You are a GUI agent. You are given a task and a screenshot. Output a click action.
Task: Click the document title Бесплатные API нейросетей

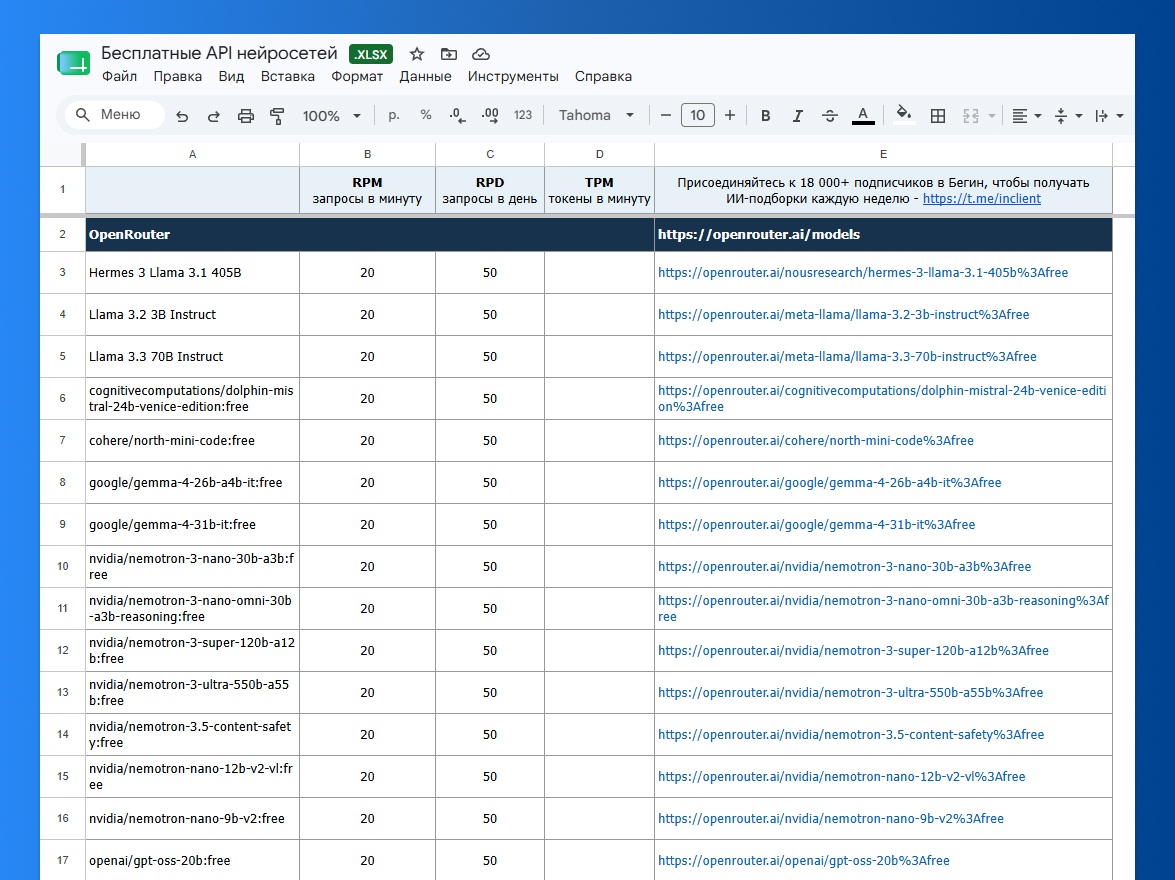pos(220,53)
